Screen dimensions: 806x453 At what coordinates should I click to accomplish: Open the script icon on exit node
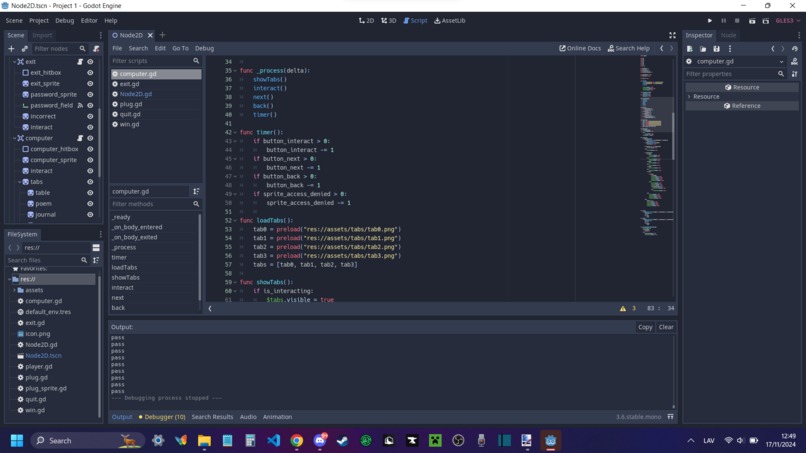[80, 62]
